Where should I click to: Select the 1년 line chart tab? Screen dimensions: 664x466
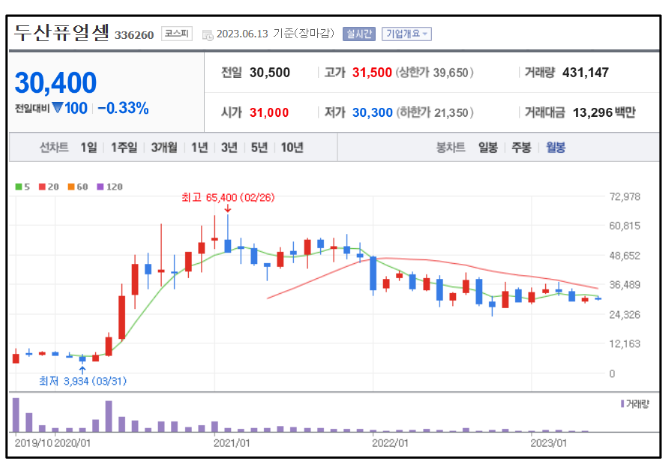coord(199,147)
